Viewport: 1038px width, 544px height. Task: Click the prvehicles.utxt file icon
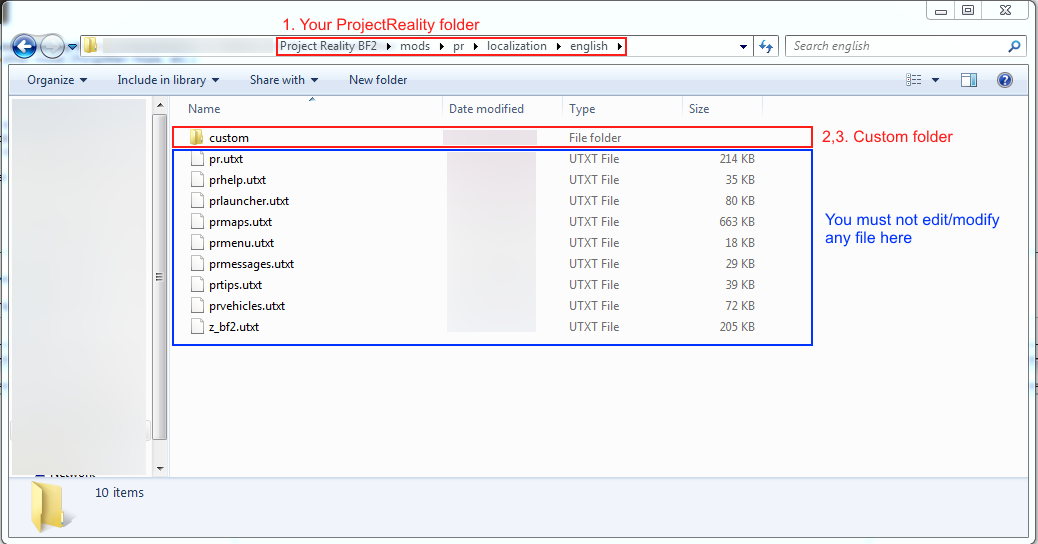pyautogui.click(x=197, y=306)
